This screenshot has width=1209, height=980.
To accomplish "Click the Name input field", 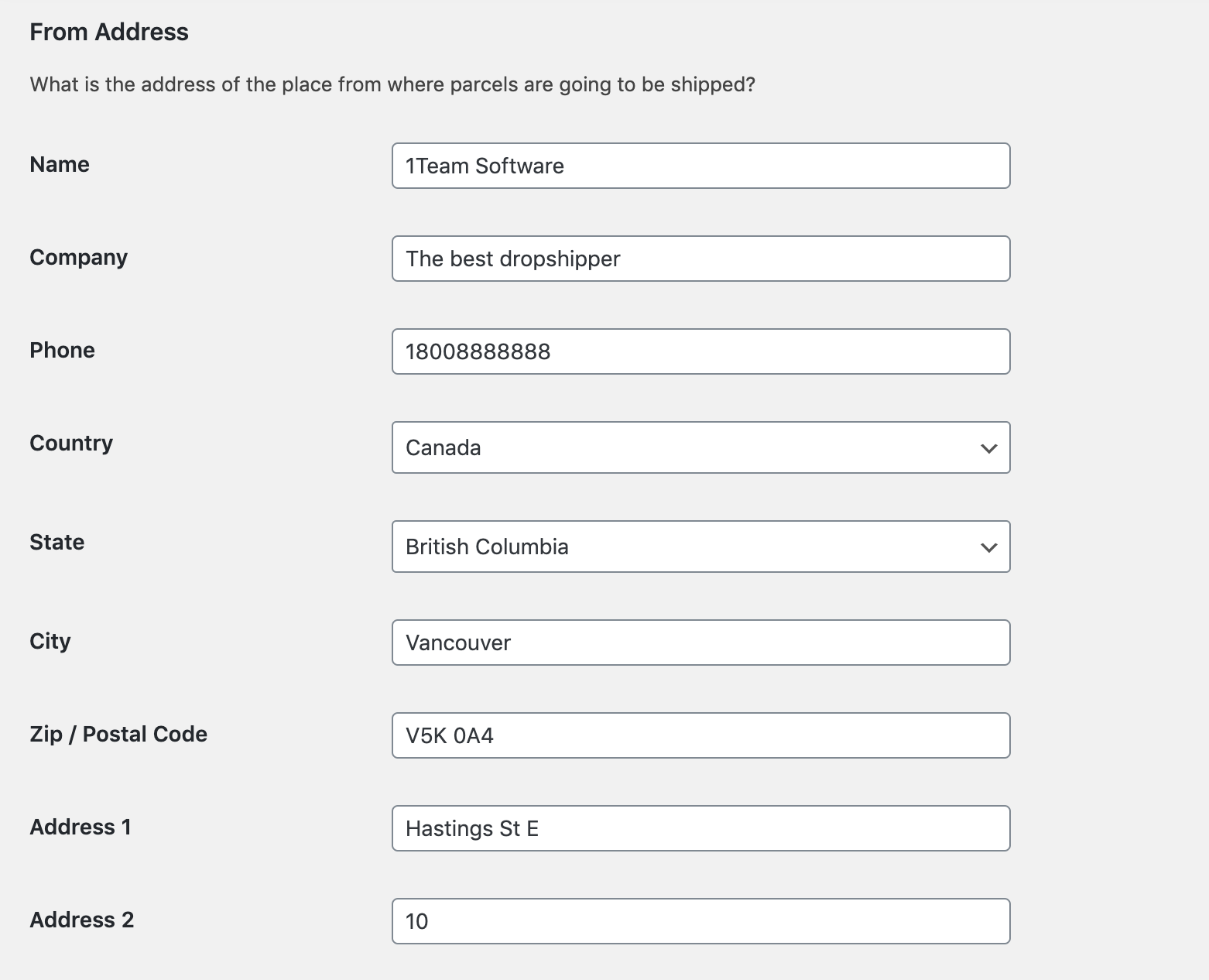I will tap(700, 166).
